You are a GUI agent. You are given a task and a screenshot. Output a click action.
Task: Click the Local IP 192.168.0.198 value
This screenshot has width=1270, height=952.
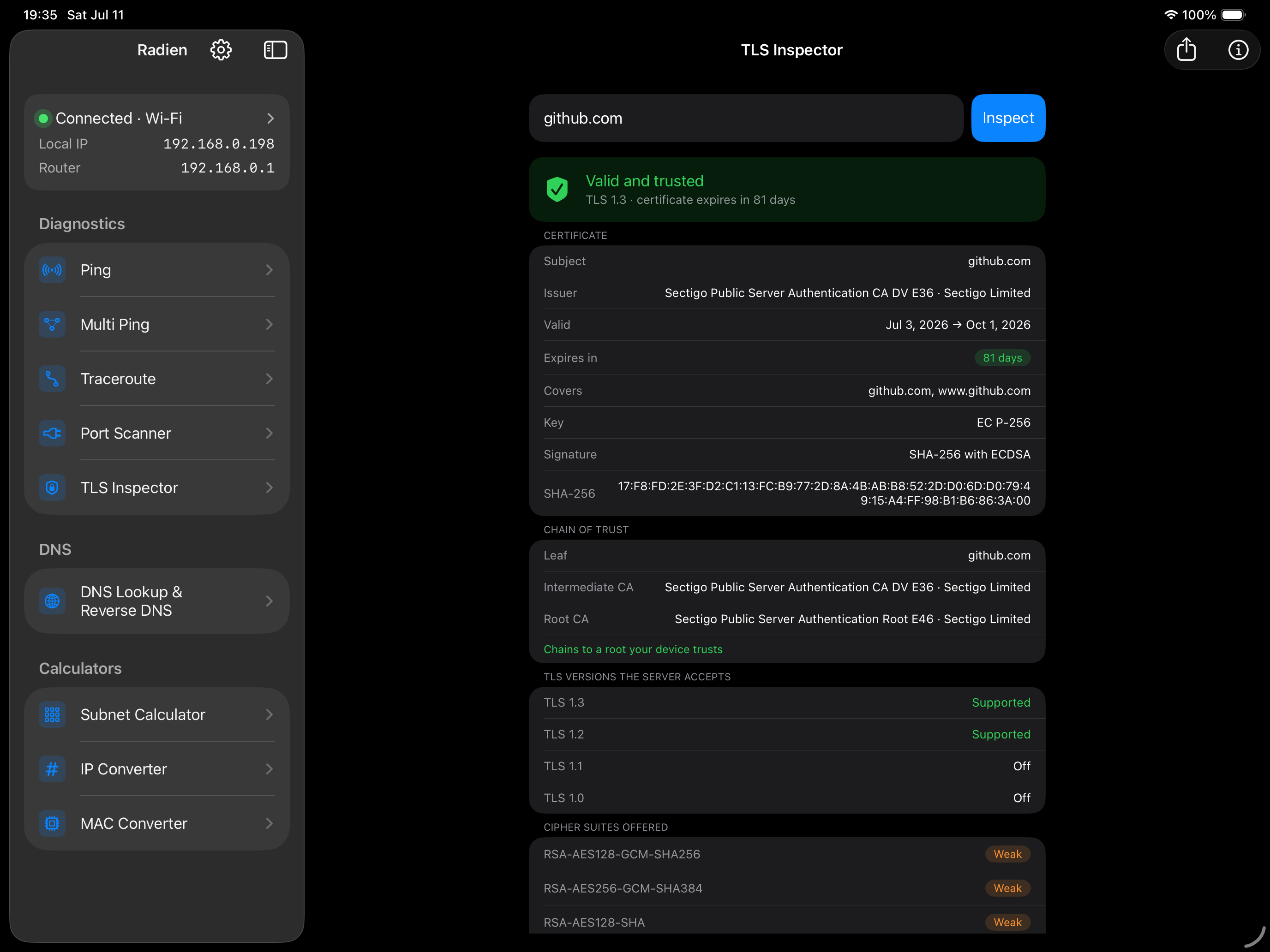219,143
